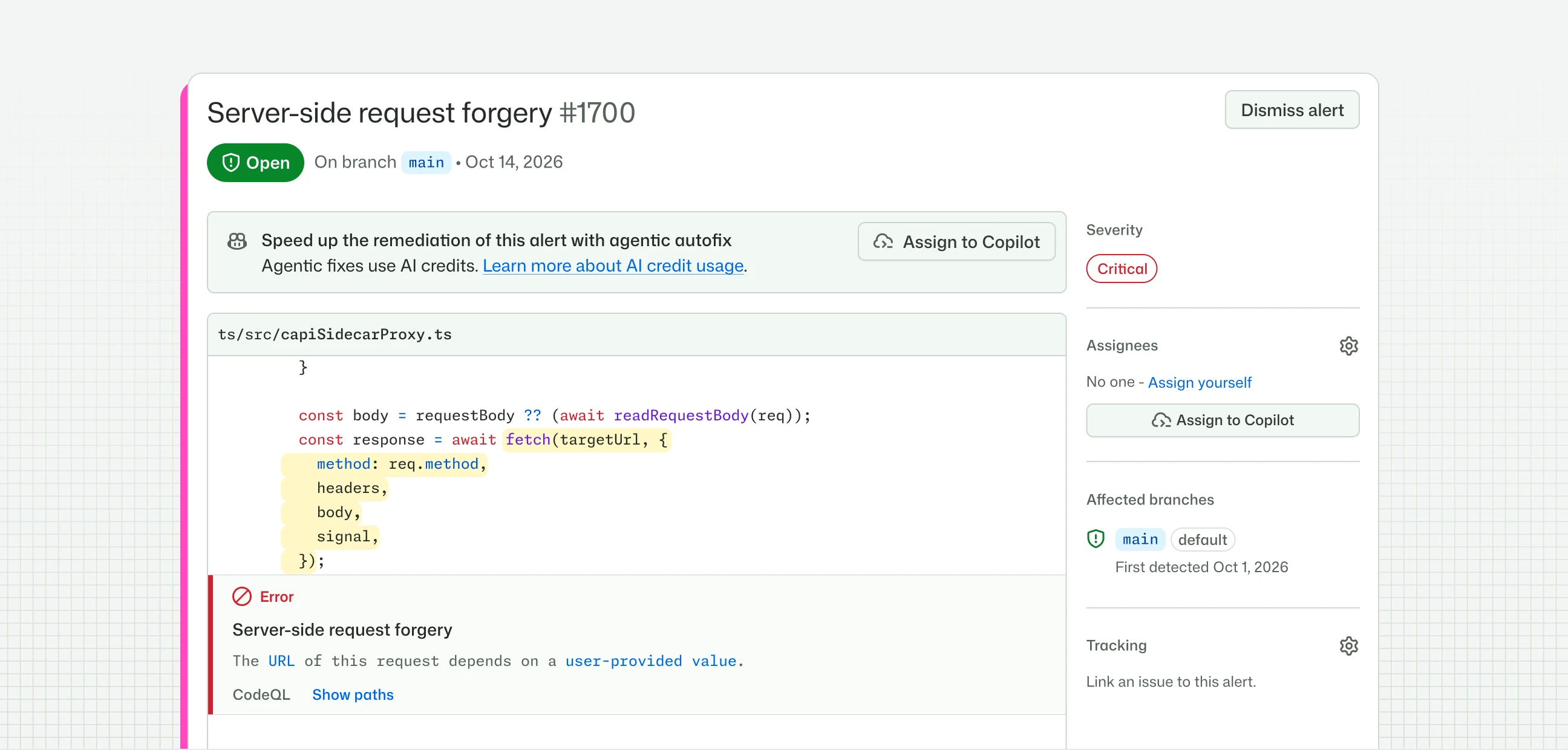Image resolution: width=1568 pixels, height=750 pixels.
Task: Click the Error label text
Action: [276, 596]
